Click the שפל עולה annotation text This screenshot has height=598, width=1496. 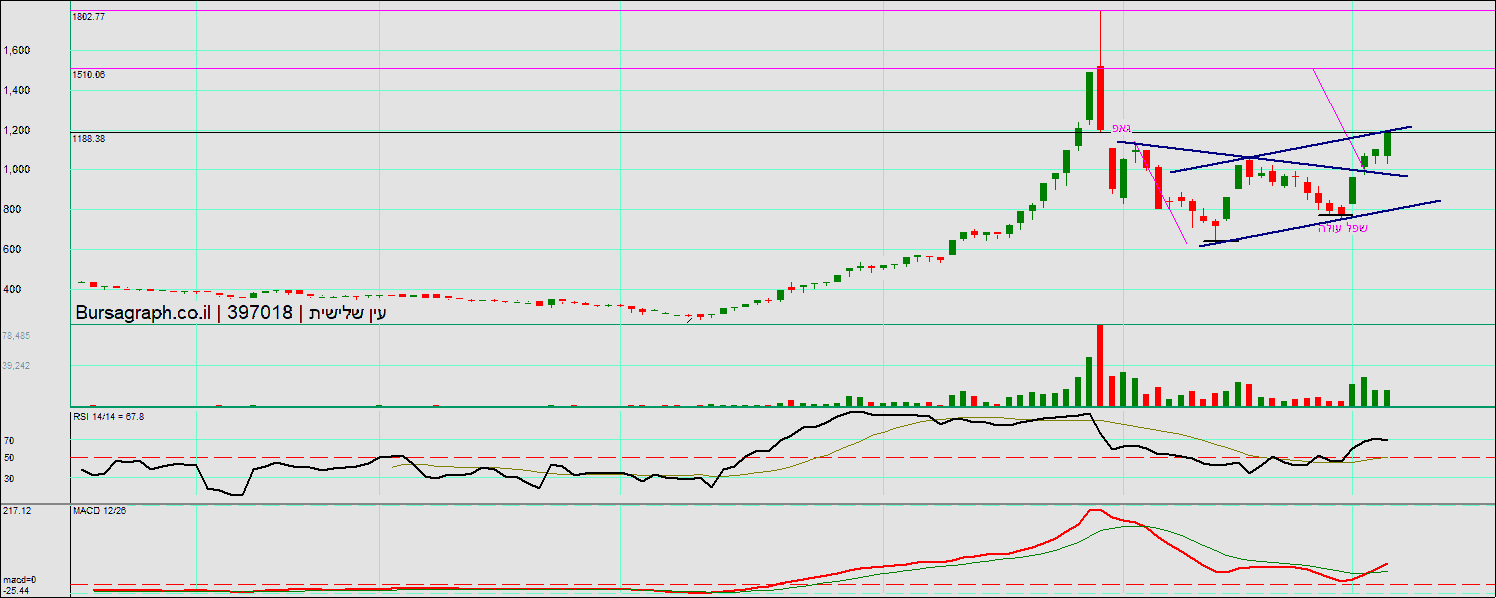pos(1344,228)
